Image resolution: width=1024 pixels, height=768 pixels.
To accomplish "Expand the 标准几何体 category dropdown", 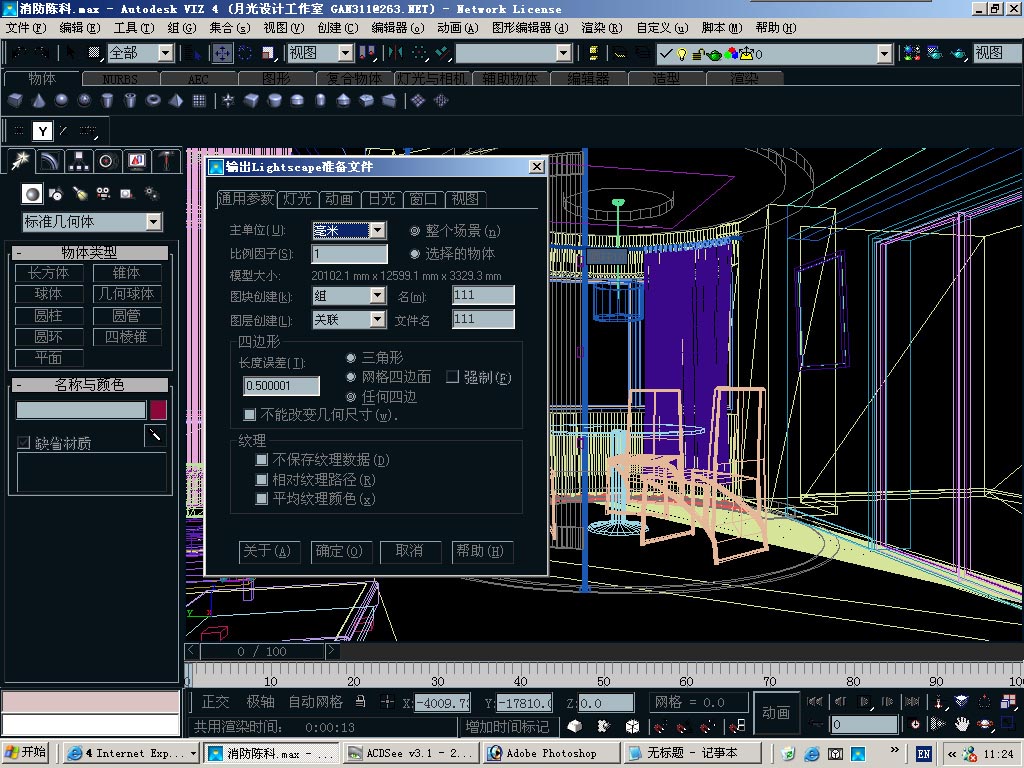I will (x=153, y=222).
